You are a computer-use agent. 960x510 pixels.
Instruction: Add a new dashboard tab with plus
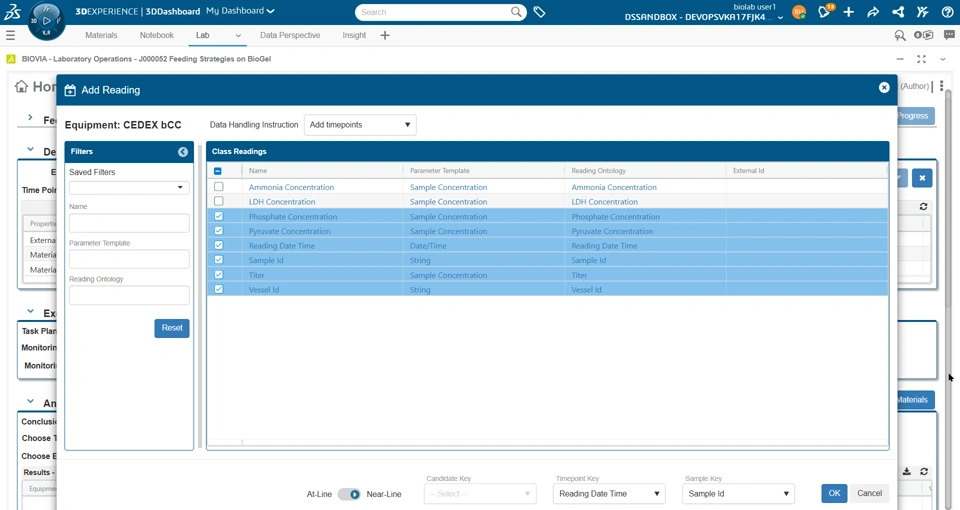pos(385,36)
